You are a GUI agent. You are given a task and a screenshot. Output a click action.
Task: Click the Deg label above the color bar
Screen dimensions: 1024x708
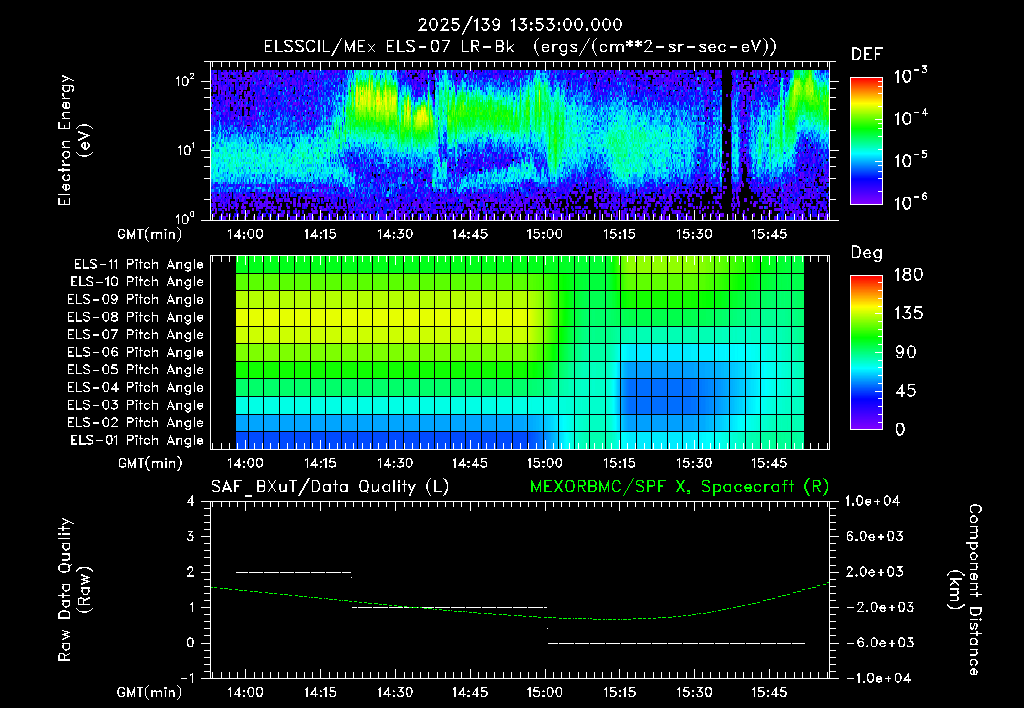(x=867, y=253)
